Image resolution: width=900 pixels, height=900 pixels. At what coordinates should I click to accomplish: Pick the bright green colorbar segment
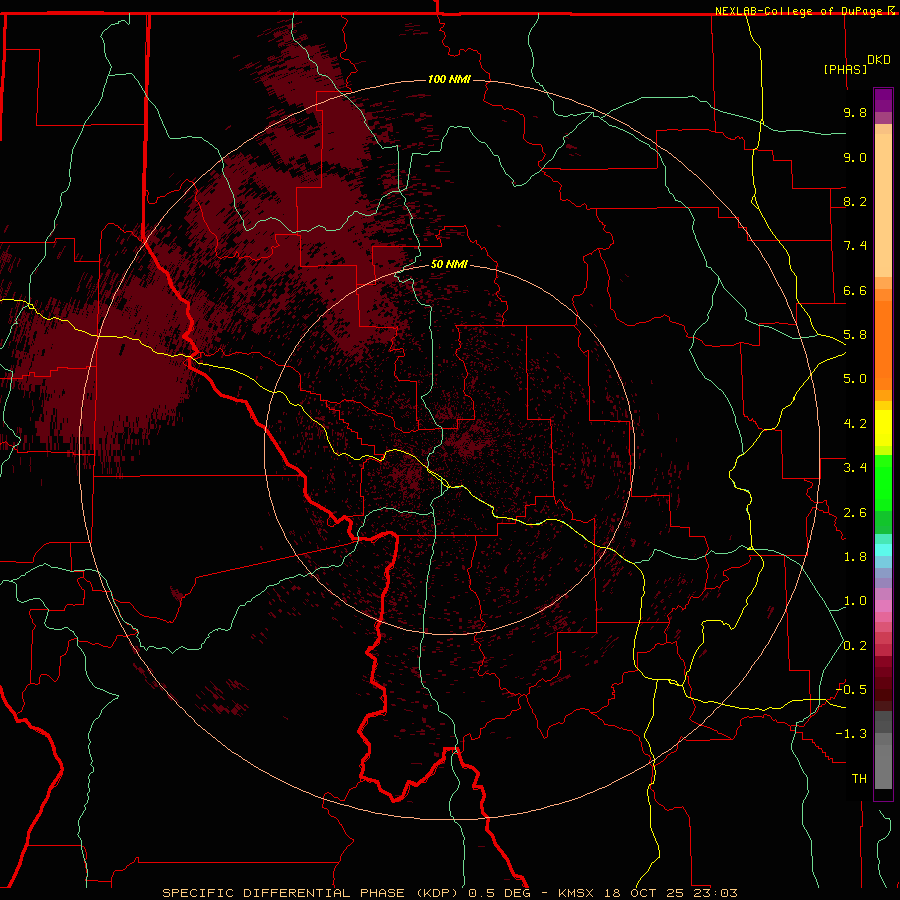(883, 483)
